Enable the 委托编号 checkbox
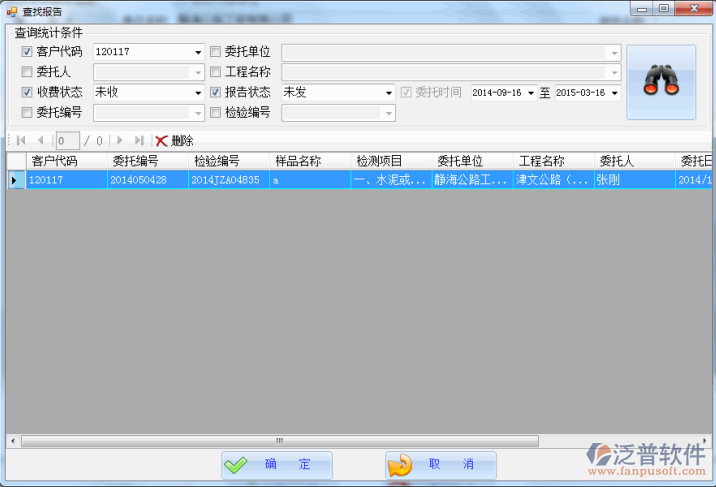The height and width of the screenshot is (487, 716). (27, 112)
